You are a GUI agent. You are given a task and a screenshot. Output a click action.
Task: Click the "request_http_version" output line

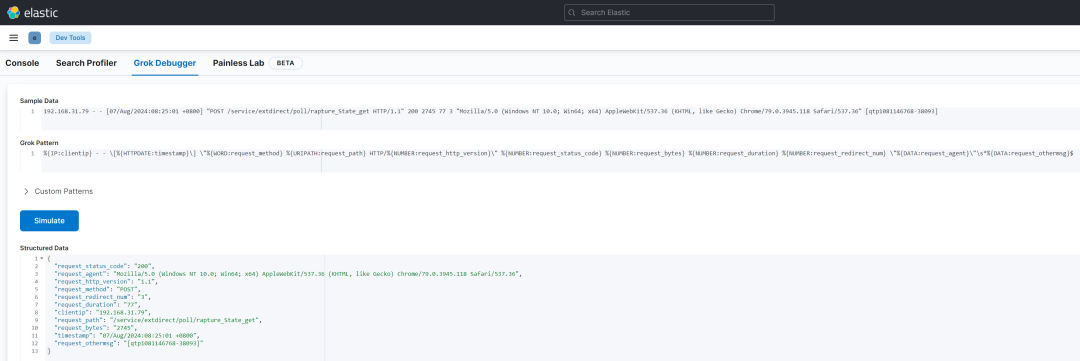106,281
